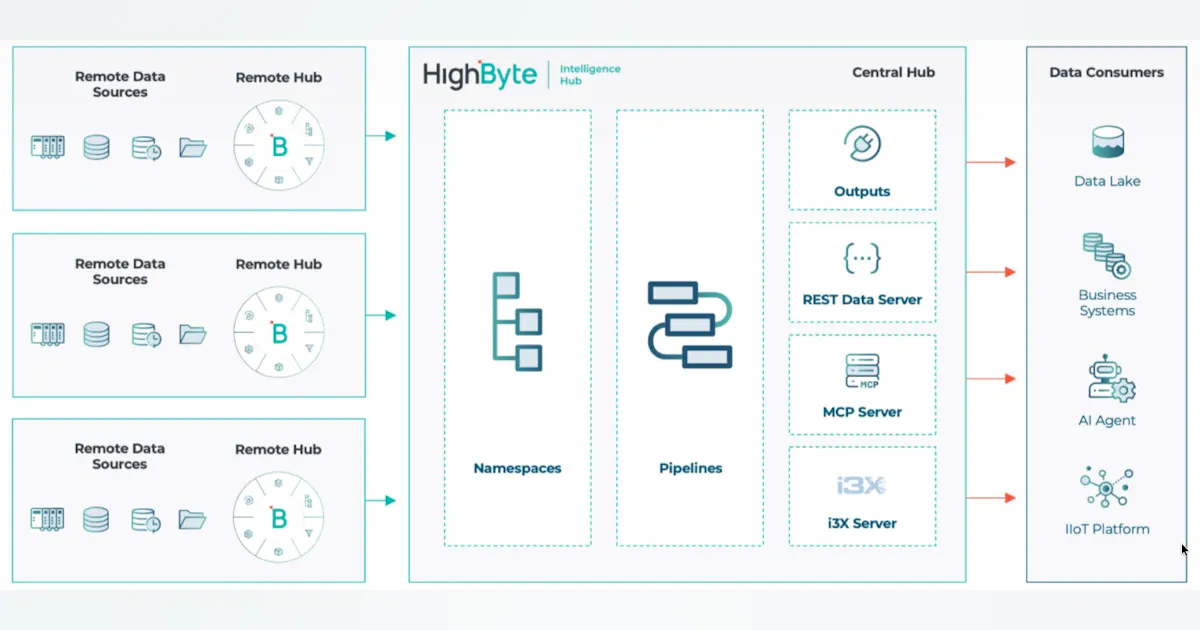This screenshot has height=630, width=1200.
Task: Click the "AI Agent" label
Action: tap(1107, 421)
